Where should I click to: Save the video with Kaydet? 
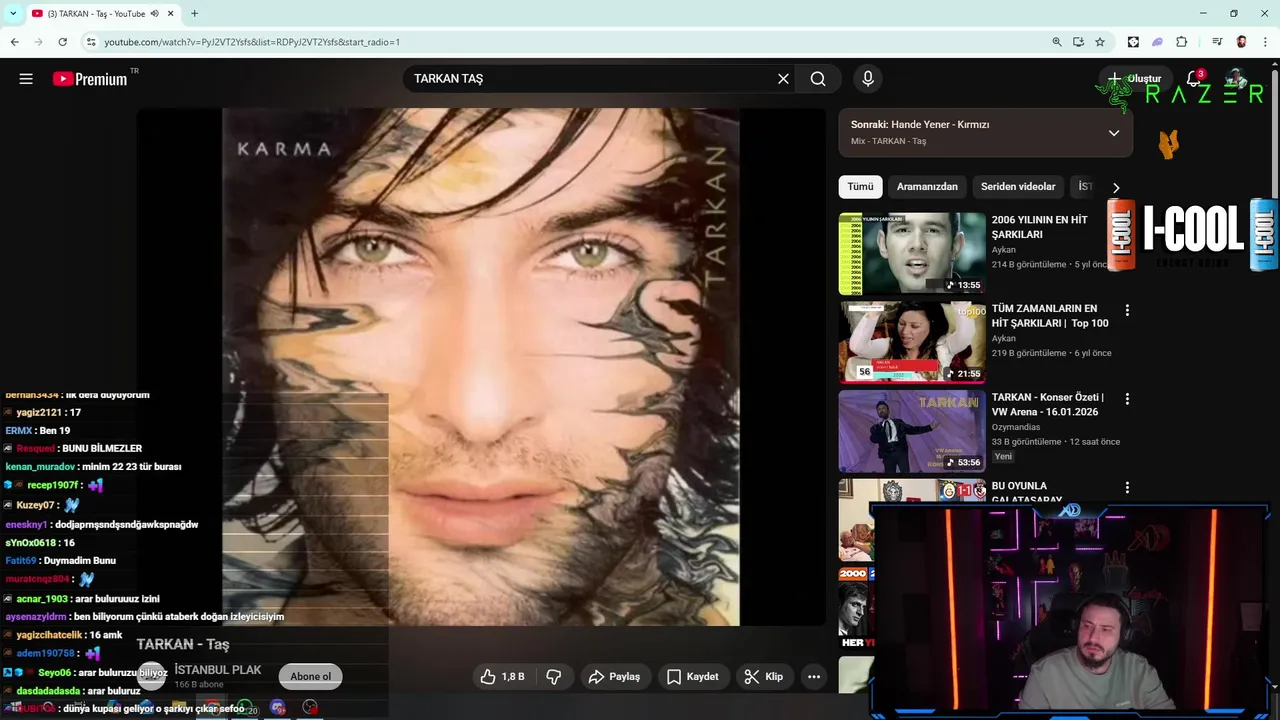(692, 677)
